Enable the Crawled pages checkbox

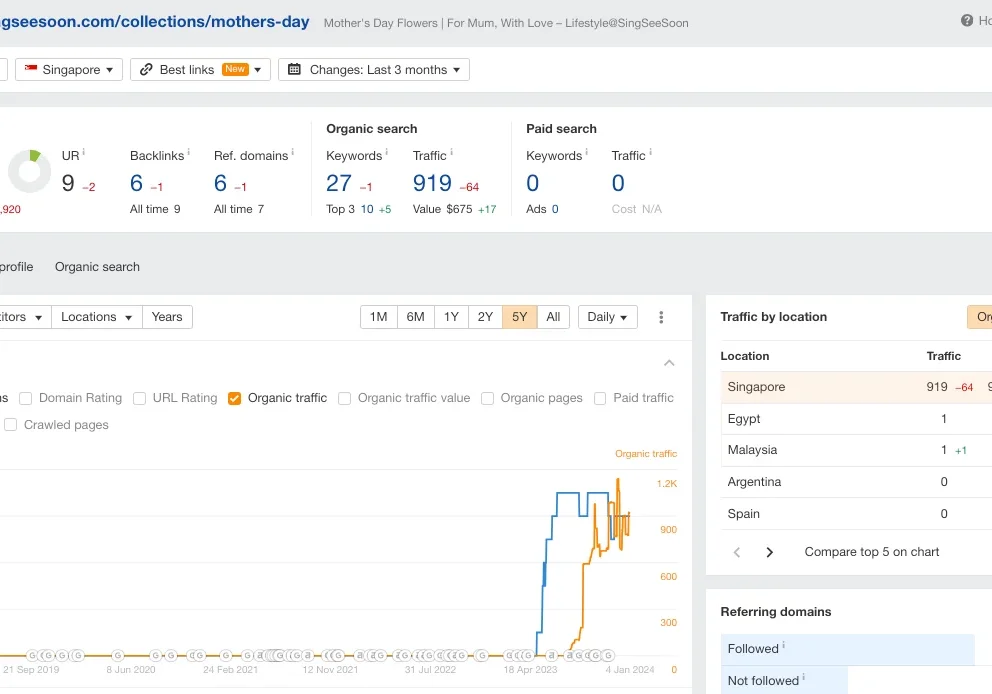(x=11, y=425)
